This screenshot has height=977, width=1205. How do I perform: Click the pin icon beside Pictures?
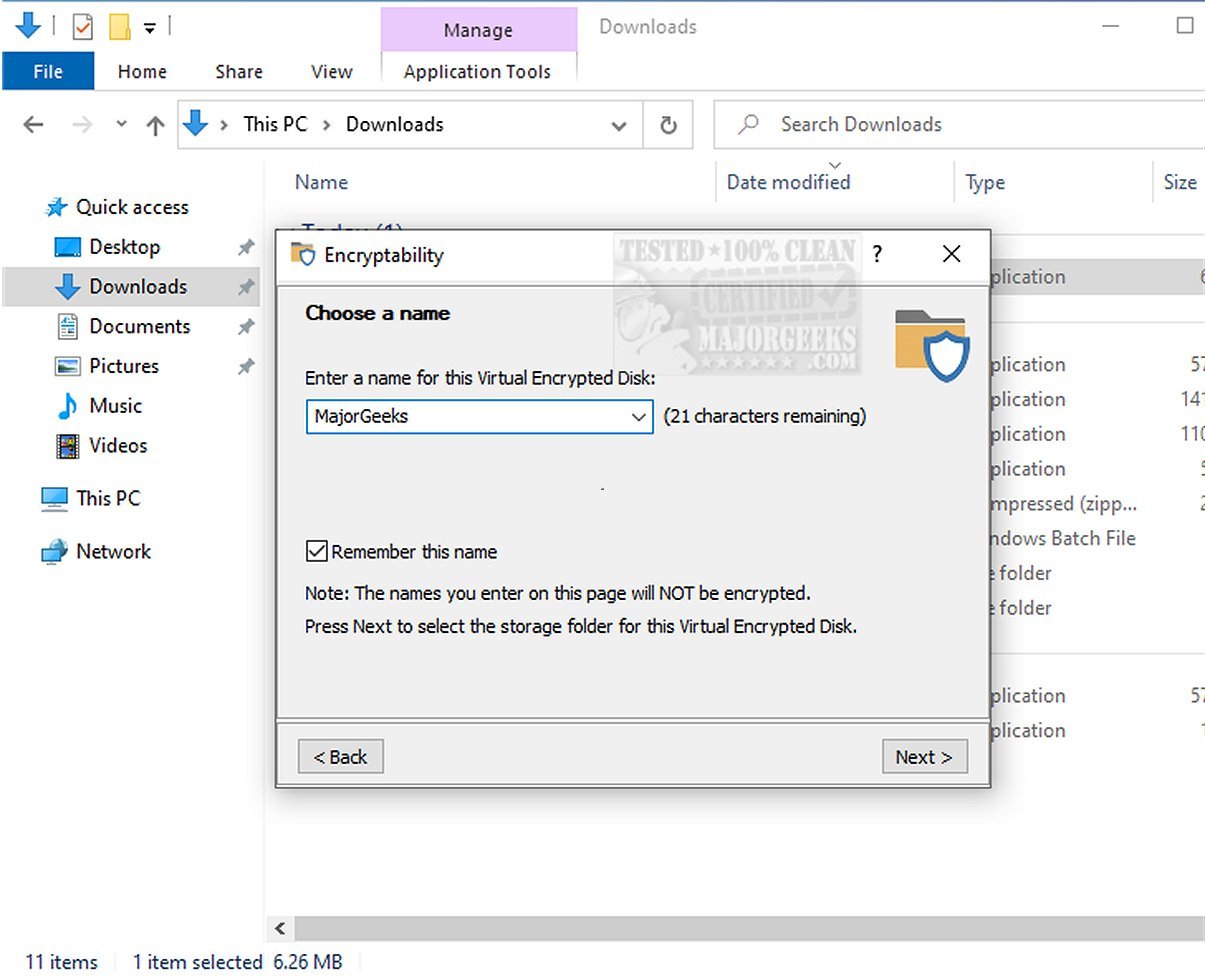(245, 367)
